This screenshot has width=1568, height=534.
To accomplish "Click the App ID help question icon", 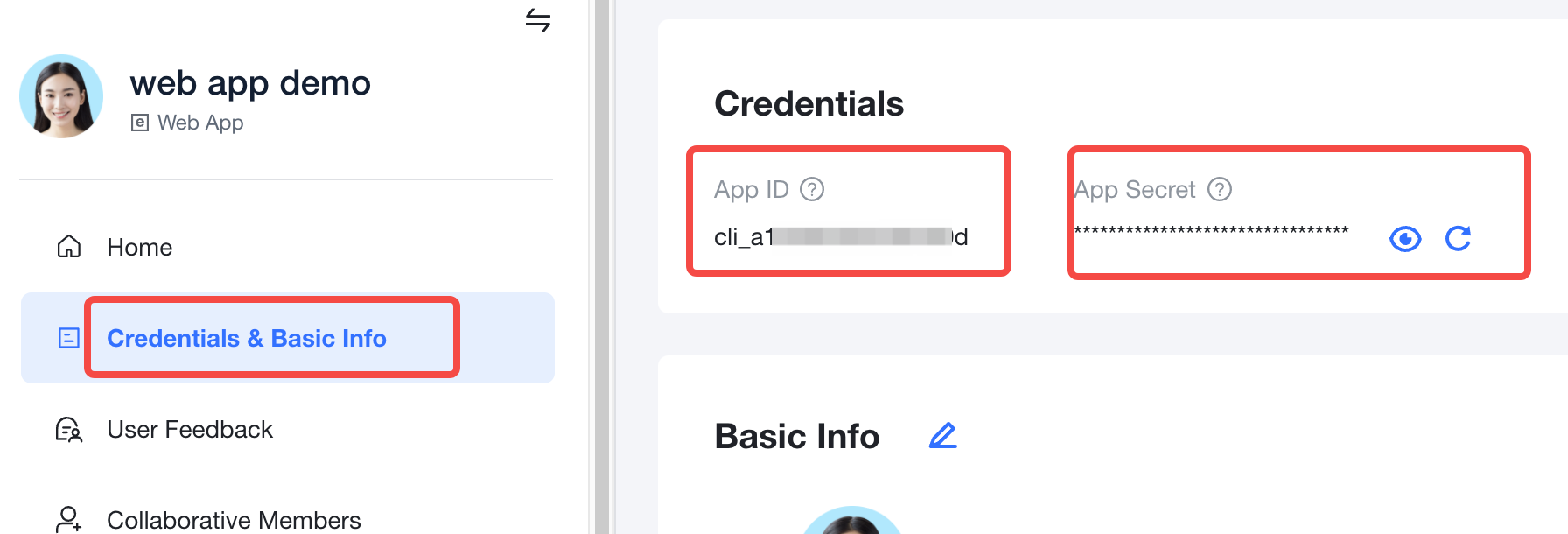I will pyautogui.click(x=812, y=189).
